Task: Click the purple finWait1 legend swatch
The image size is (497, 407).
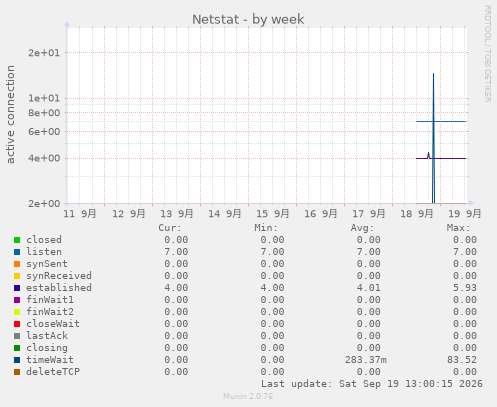Action: (x=17, y=300)
